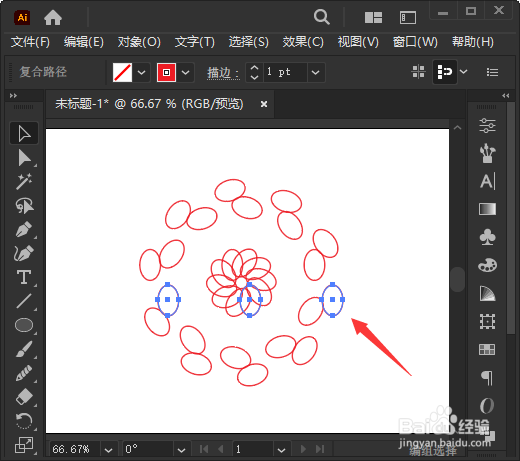Select the Type tool
The width and height of the screenshot is (520, 461).
24,277
